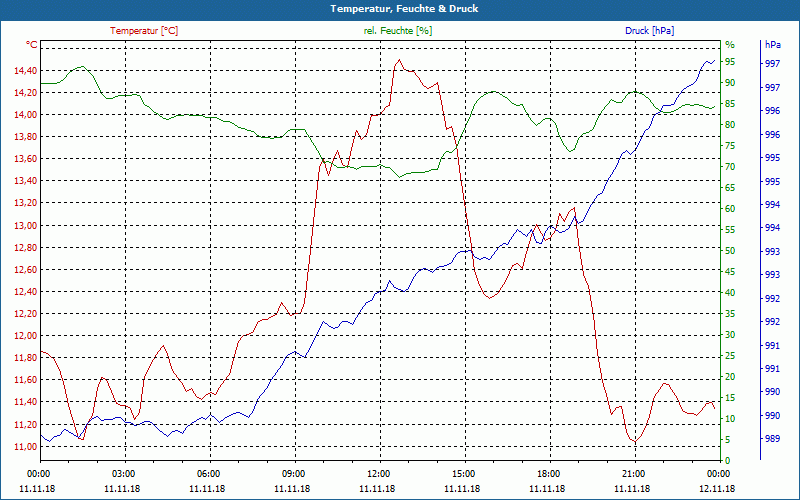Image resolution: width=800 pixels, height=500 pixels.
Task: Click the 989 hPa pressure tick label
Action: tap(772, 438)
